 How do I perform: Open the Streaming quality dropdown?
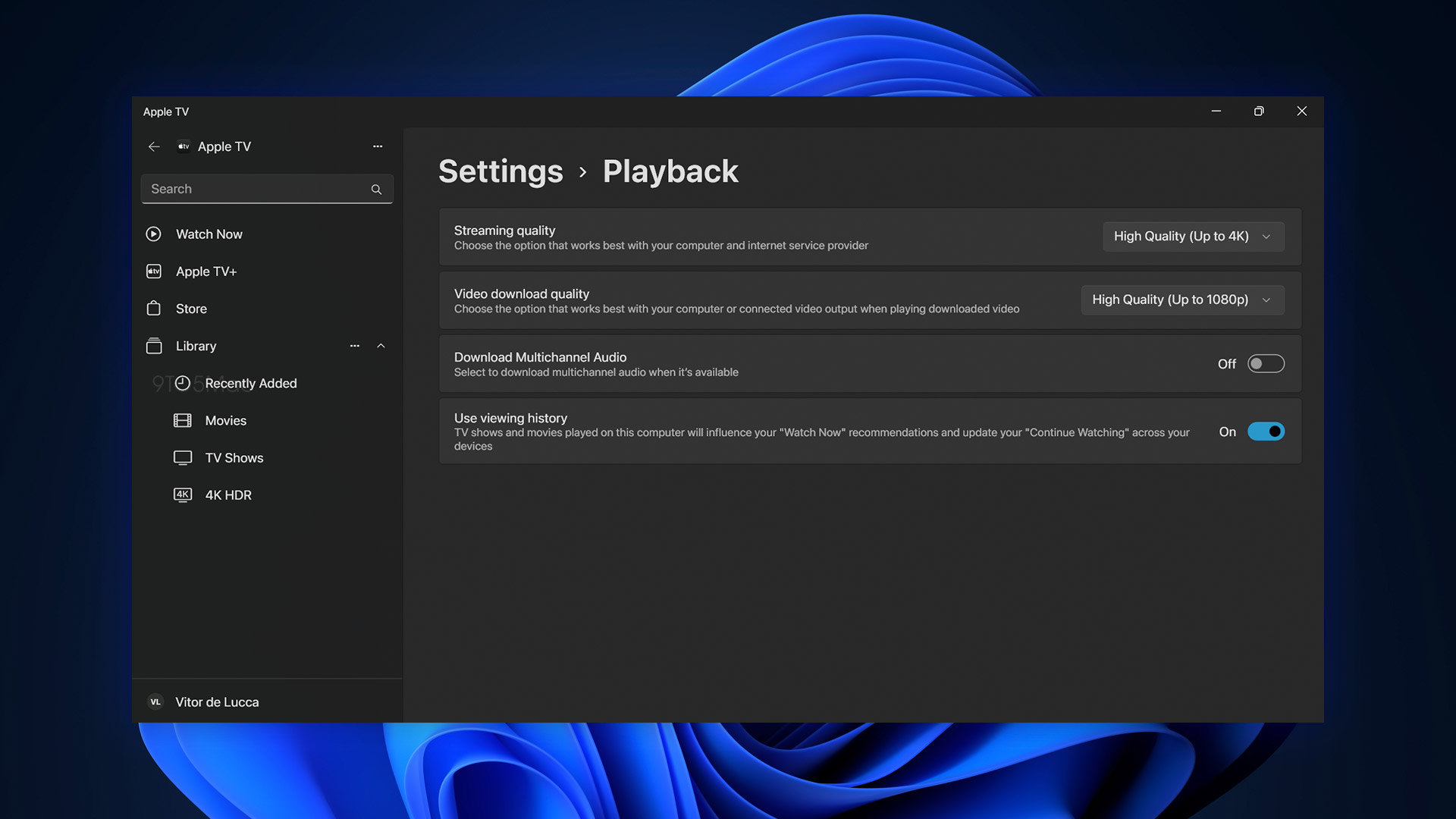pyautogui.click(x=1193, y=236)
